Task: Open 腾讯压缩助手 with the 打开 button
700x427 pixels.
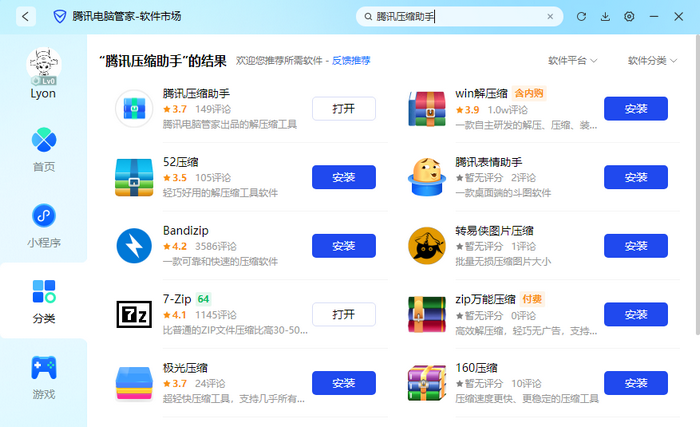Action: pos(343,109)
